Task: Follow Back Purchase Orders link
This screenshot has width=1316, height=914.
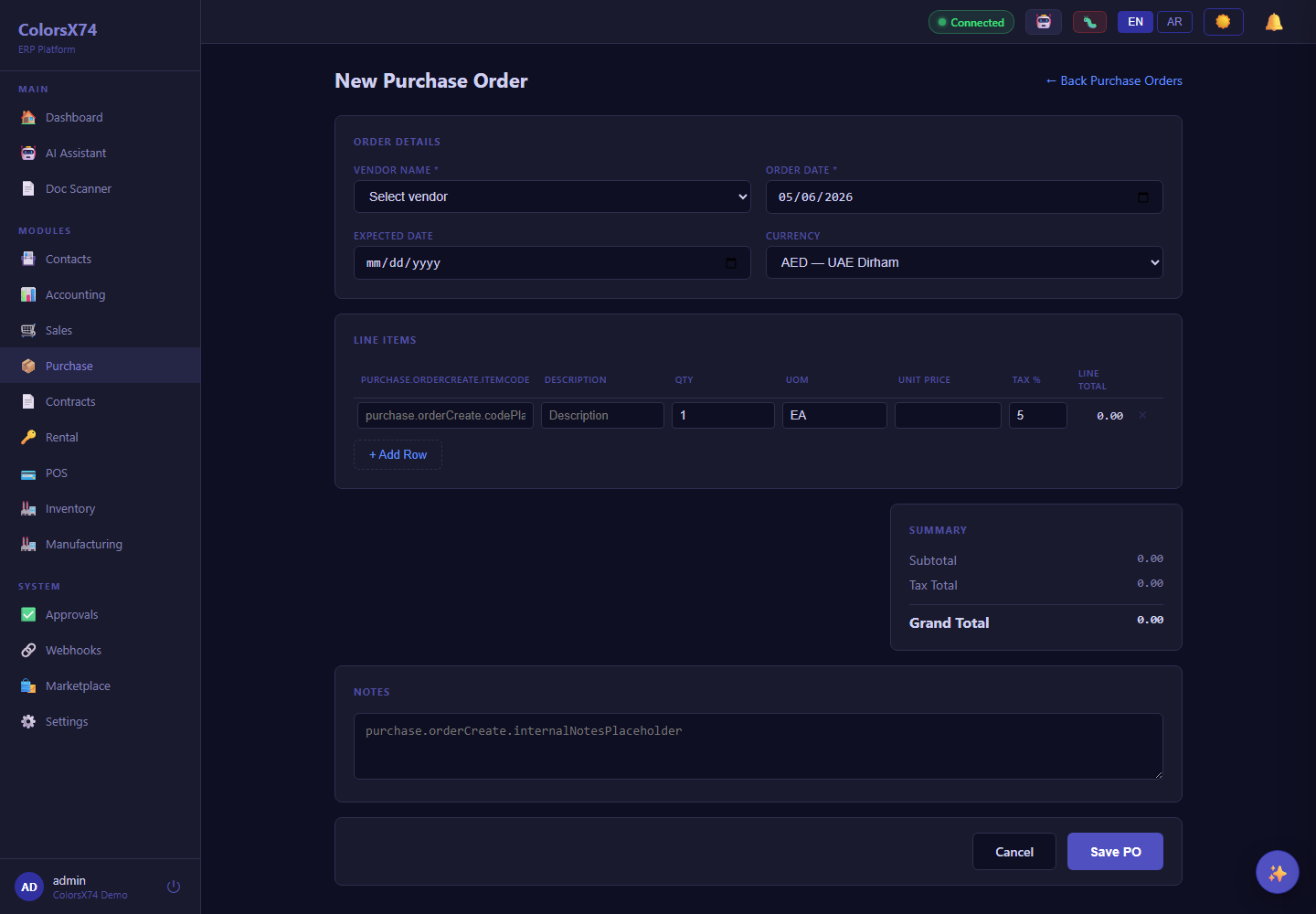Action: click(x=1114, y=80)
